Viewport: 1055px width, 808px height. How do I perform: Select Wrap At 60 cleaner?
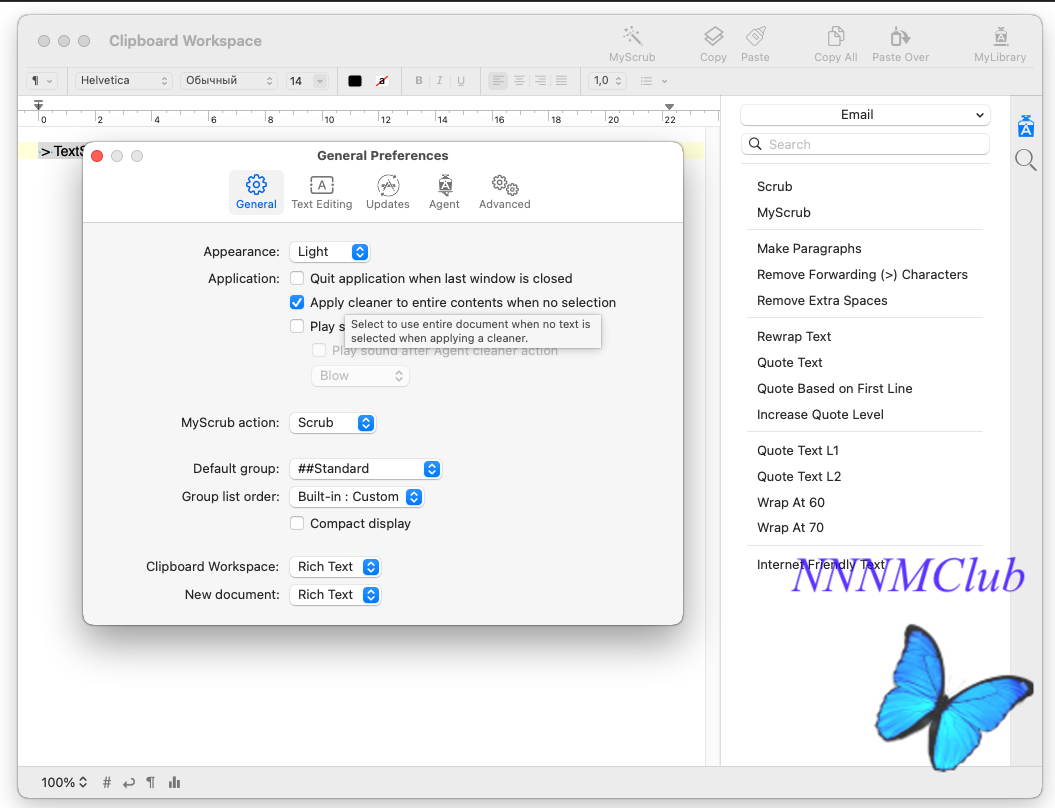point(791,503)
